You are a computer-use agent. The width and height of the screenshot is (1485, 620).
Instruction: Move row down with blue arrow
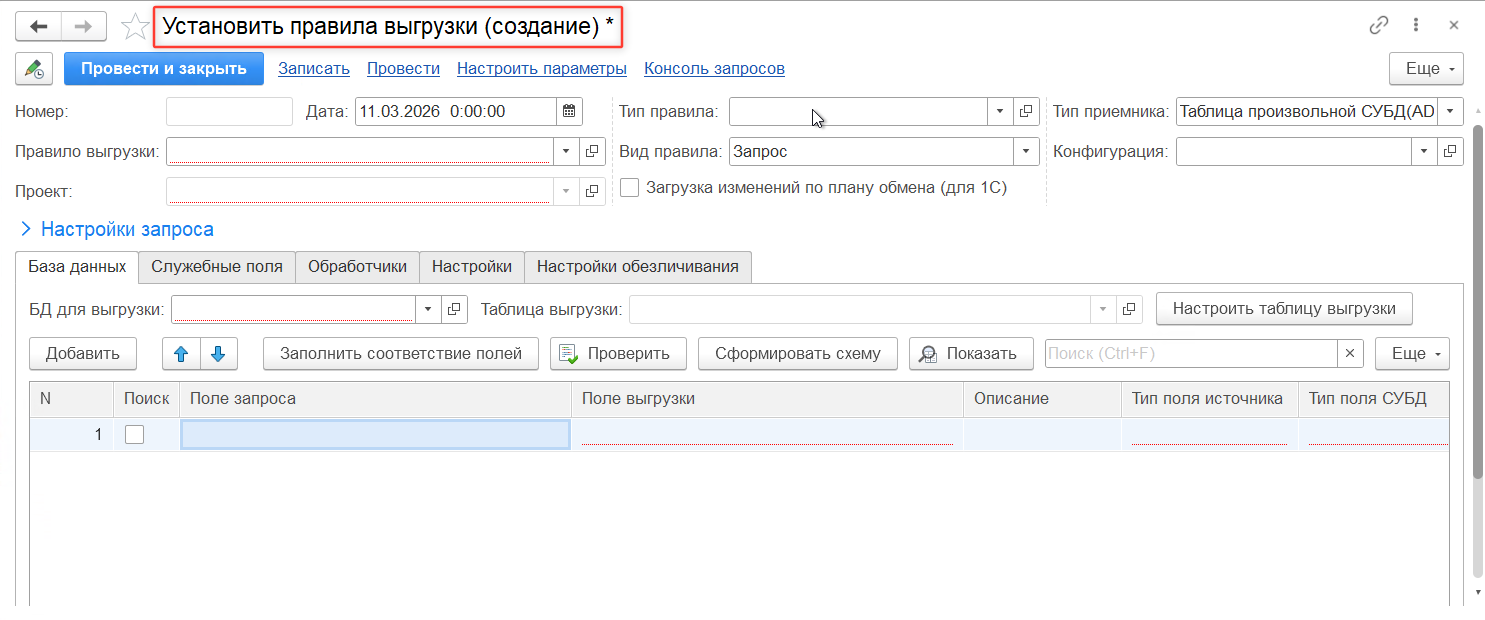(218, 353)
